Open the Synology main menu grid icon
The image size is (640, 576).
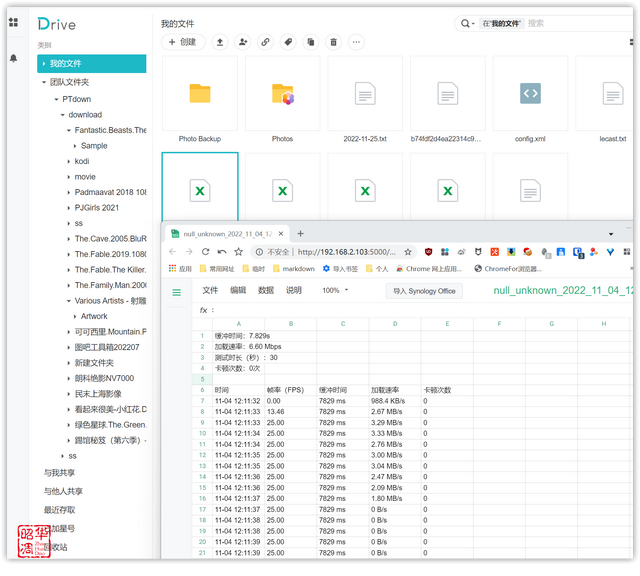point(13,22)
